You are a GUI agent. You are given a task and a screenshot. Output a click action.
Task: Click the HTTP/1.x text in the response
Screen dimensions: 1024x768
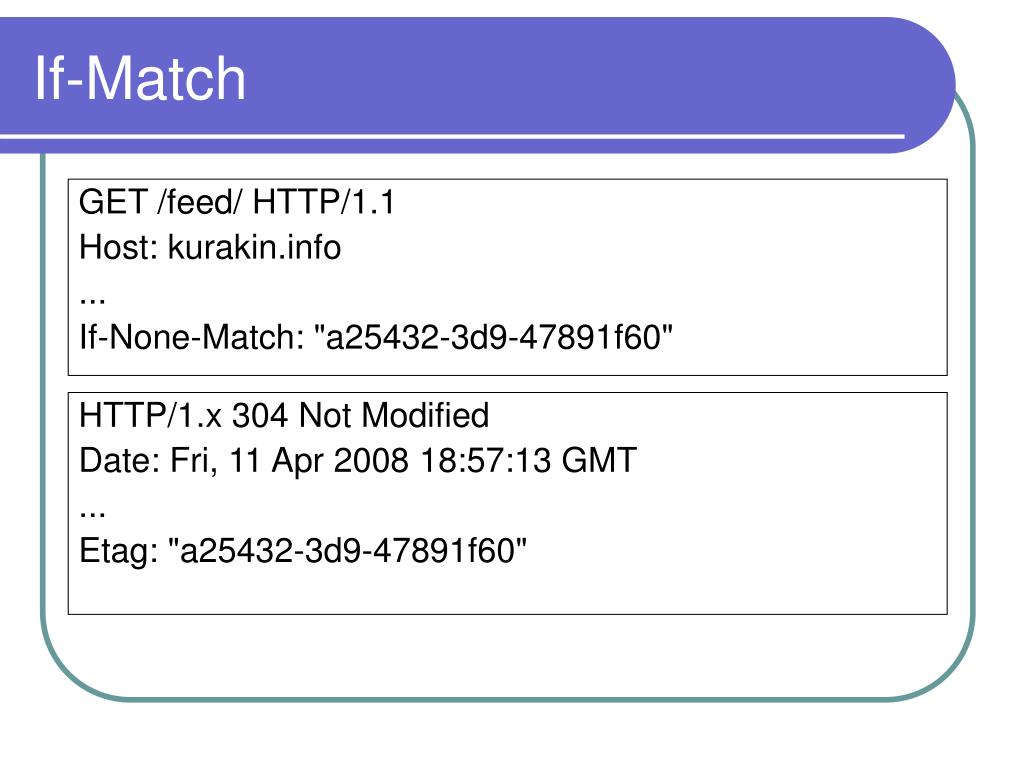pos(150,415)
